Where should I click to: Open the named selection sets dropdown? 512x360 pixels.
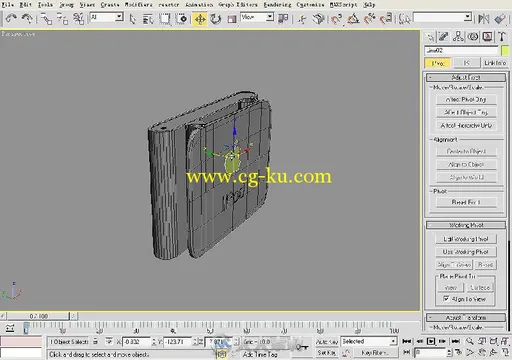(443, 17)
